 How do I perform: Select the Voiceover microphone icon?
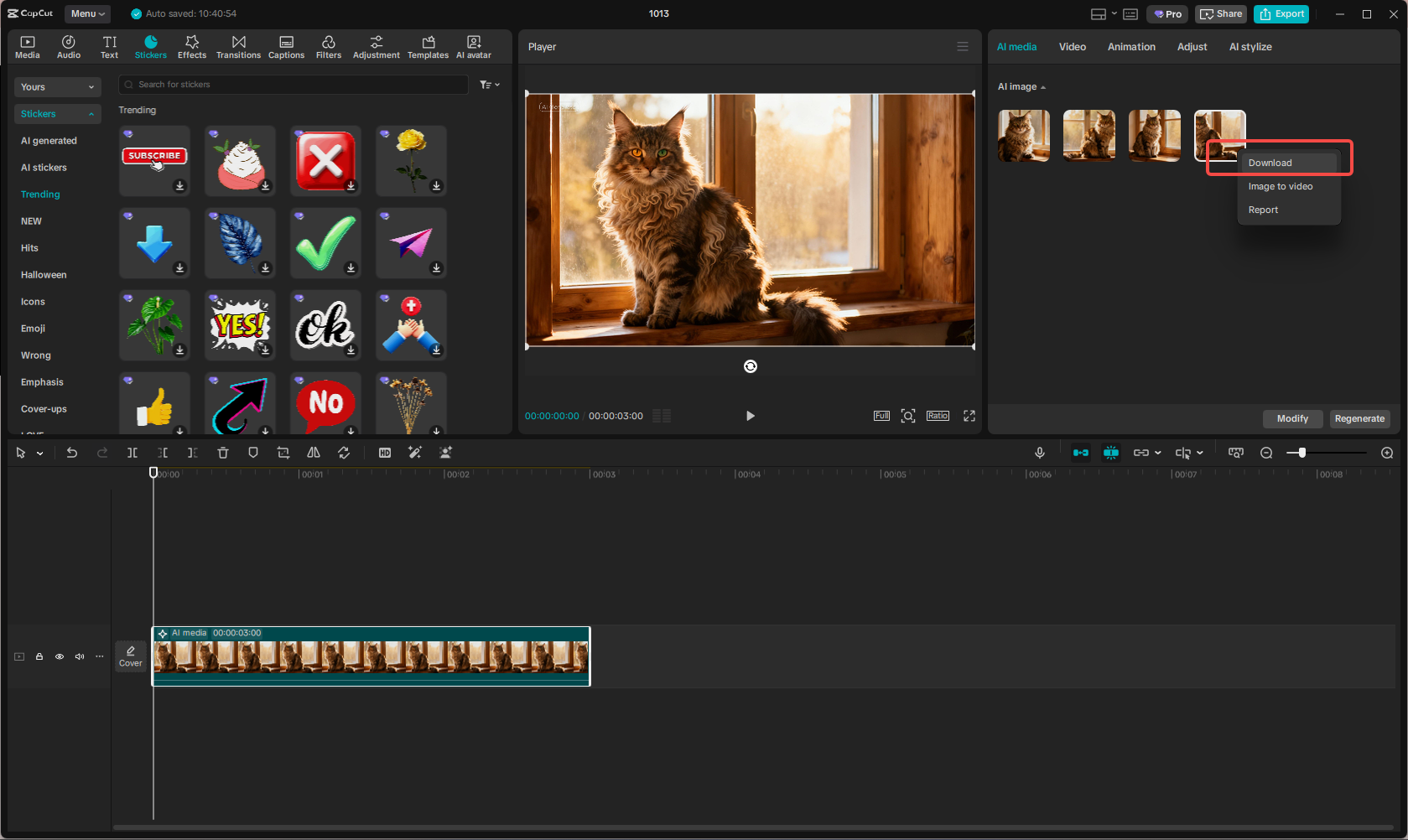(x=1040, y=452)
